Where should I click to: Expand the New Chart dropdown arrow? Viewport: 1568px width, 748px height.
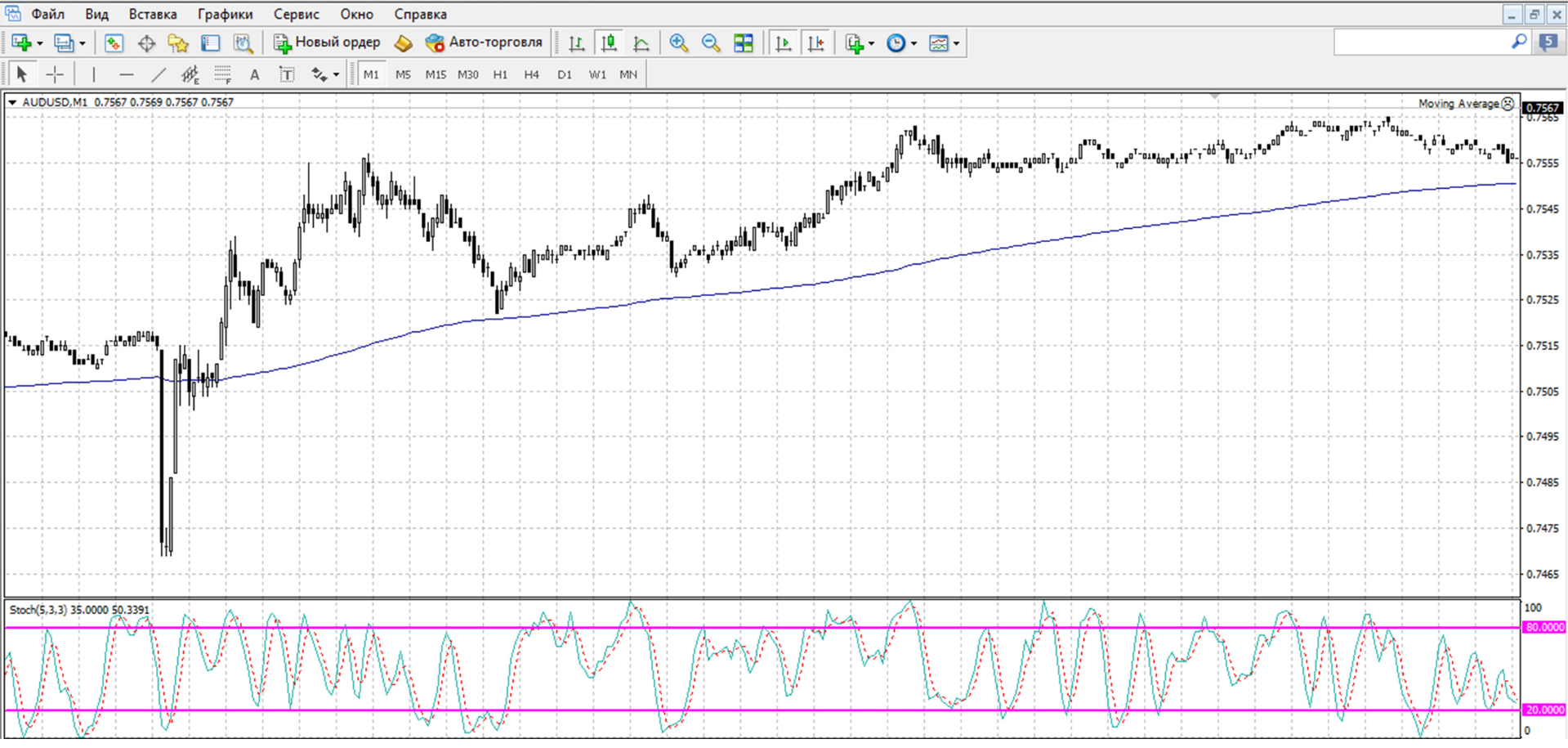tap(40, 44)
